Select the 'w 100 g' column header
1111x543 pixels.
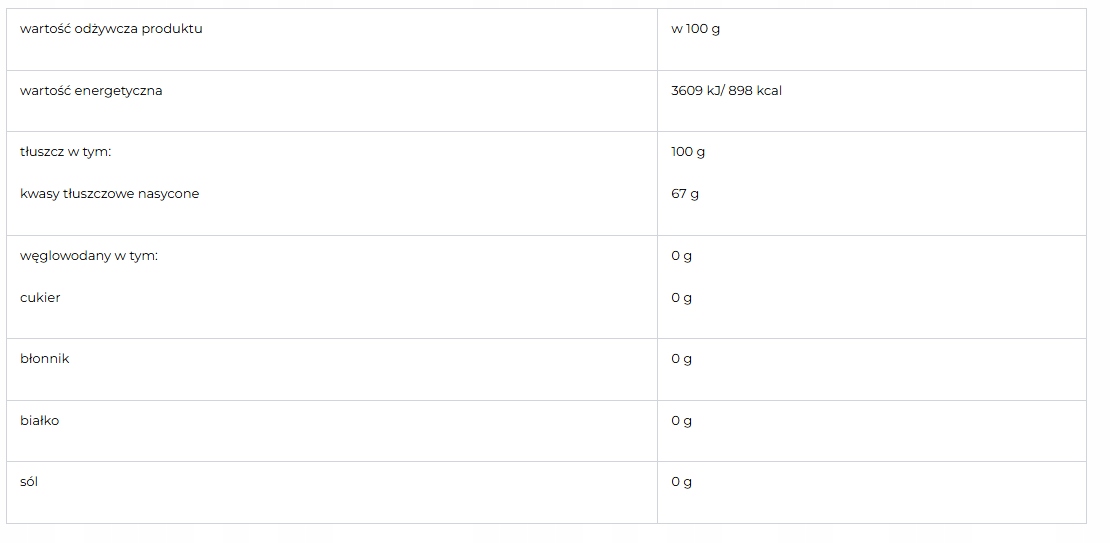point(695,29)
